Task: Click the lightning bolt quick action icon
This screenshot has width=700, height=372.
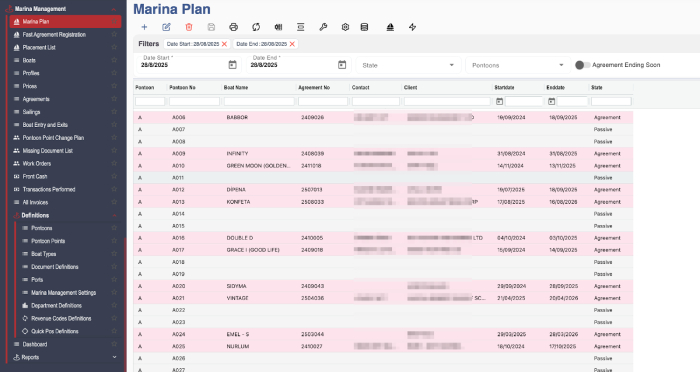Action: 412,27
